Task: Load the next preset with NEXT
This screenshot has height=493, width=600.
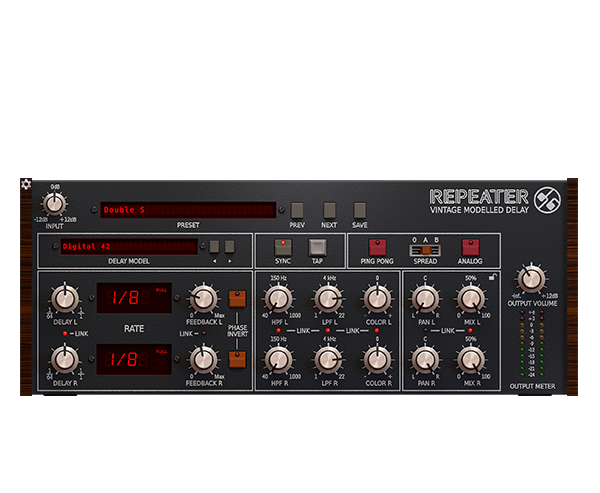Action: coord(329,211)
